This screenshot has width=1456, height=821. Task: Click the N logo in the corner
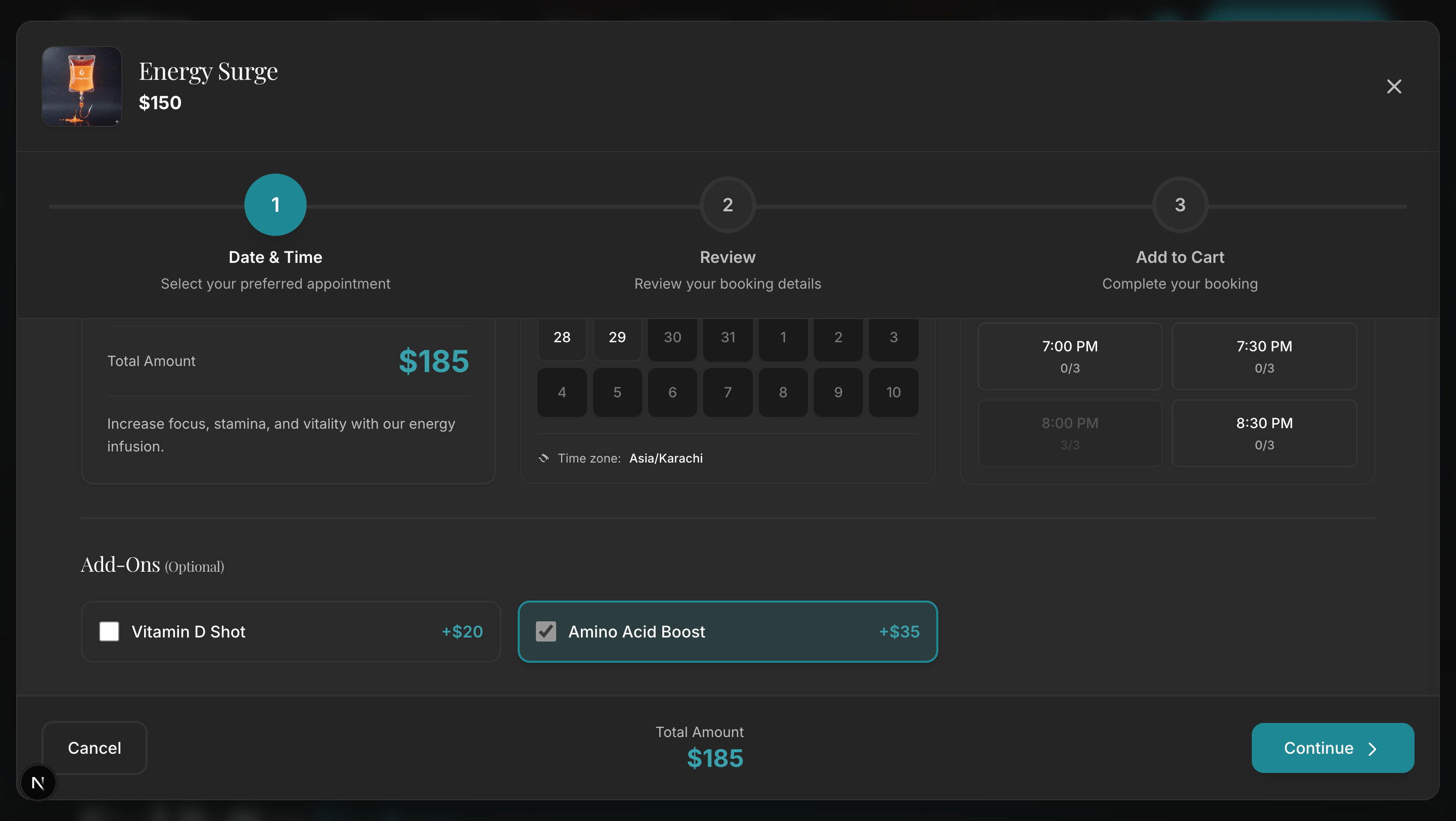coord(38,783)
